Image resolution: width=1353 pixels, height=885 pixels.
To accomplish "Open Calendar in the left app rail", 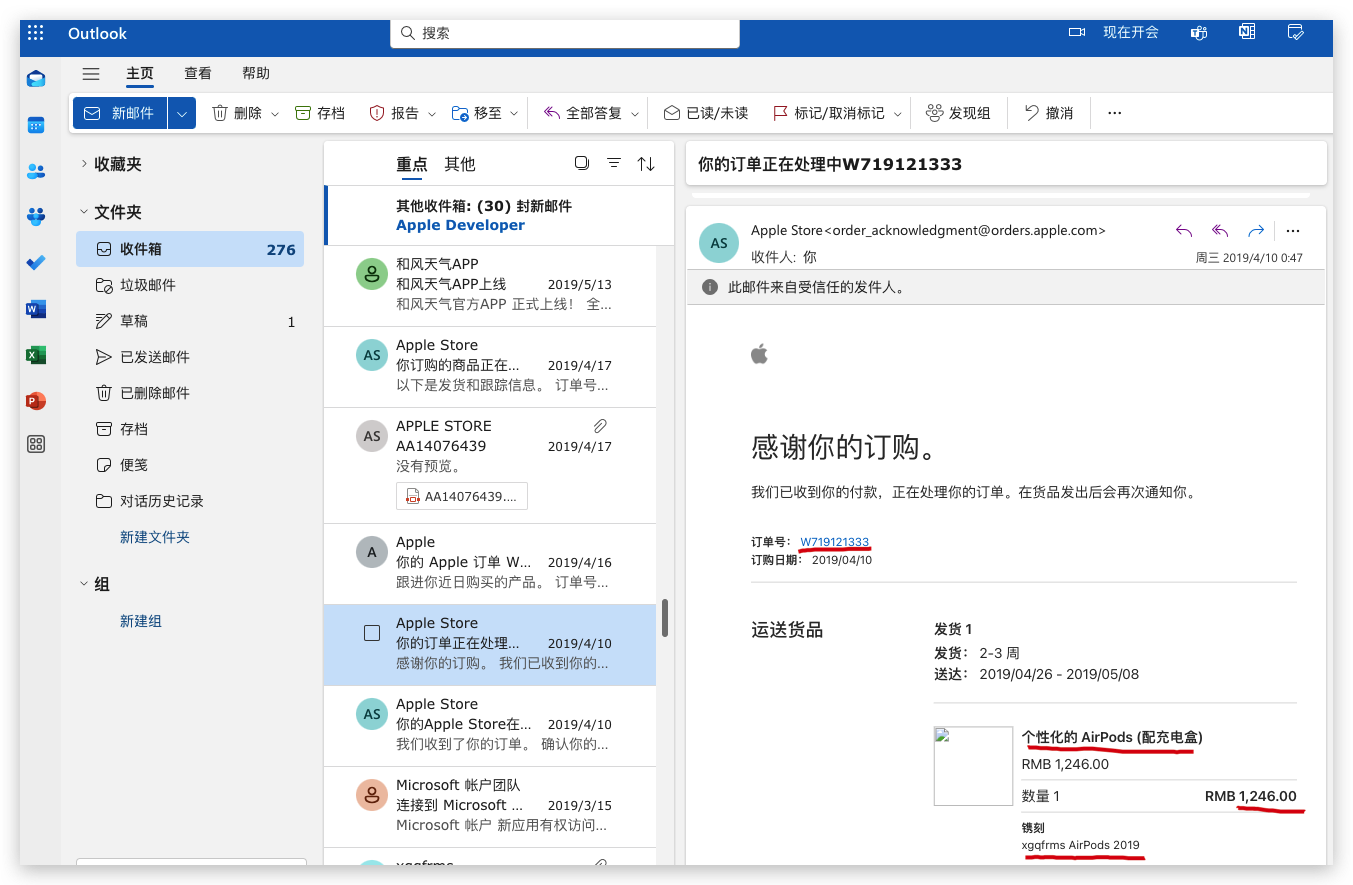I will pyautogui.click(x=36, y=125).
